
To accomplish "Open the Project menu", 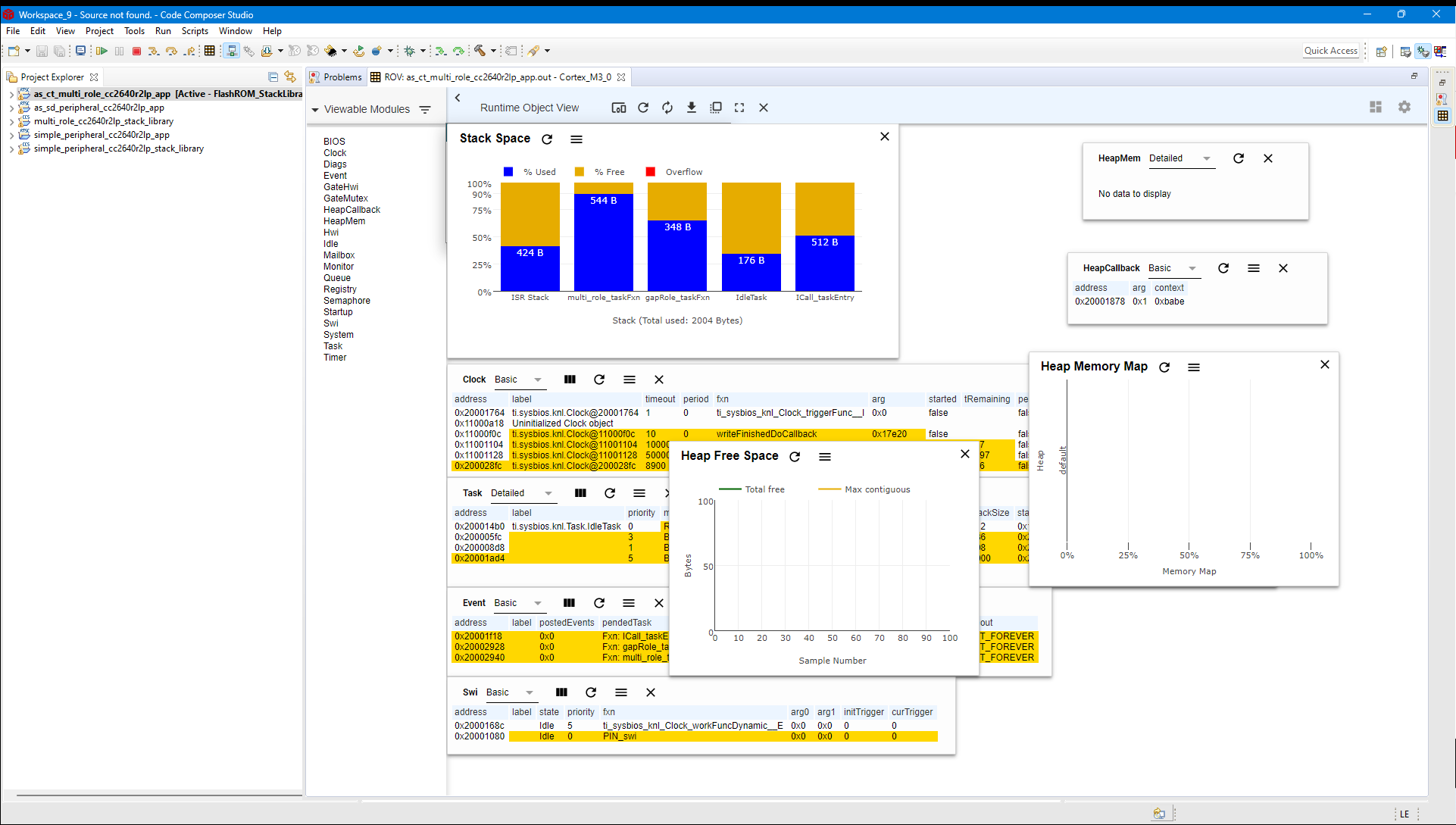I will tap(99, 31).
